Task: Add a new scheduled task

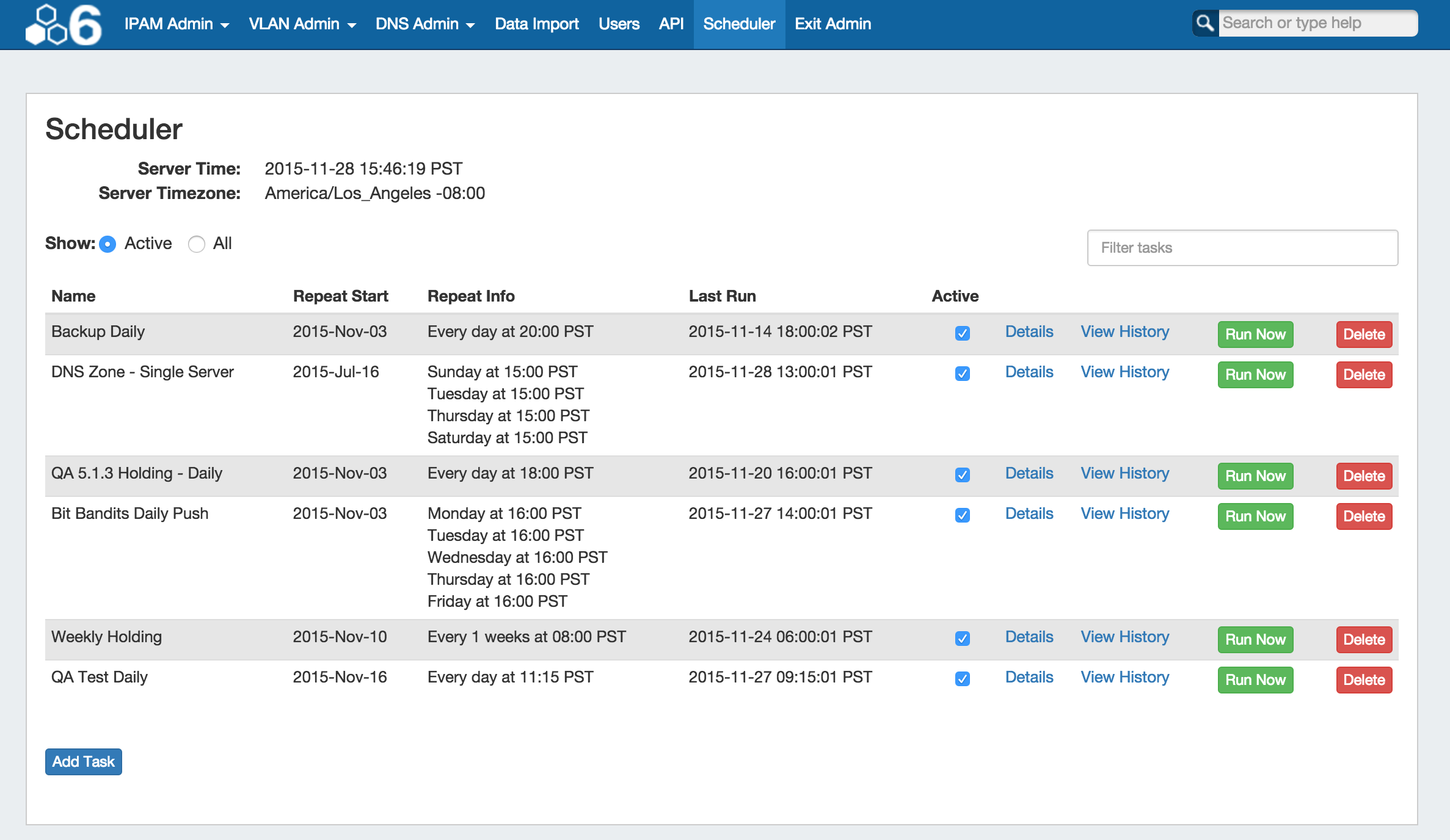Action: tap(83, 761)
